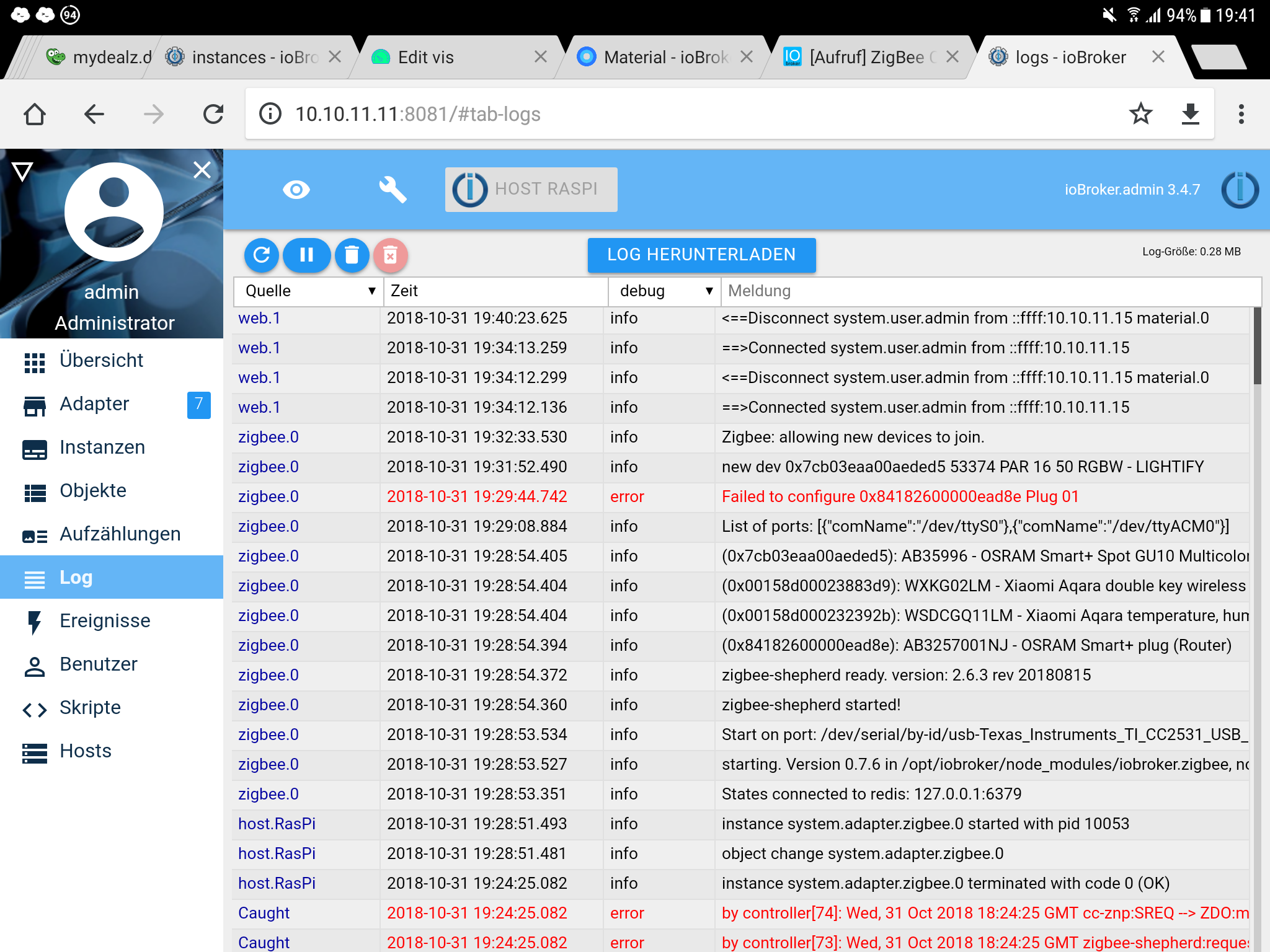The width and height of the screenshot is (1270, 952).
Task: Open the Adapter menu item
Action: pos(94,404)
